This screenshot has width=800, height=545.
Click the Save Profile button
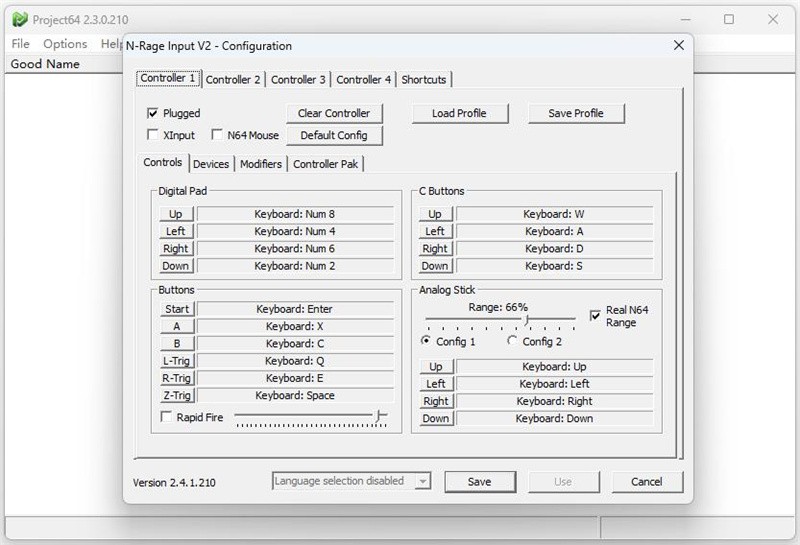[x=576, y=113]
